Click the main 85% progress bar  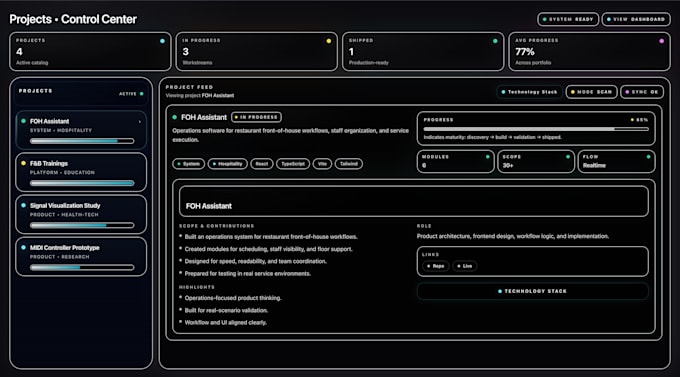[x=536, y=129]
